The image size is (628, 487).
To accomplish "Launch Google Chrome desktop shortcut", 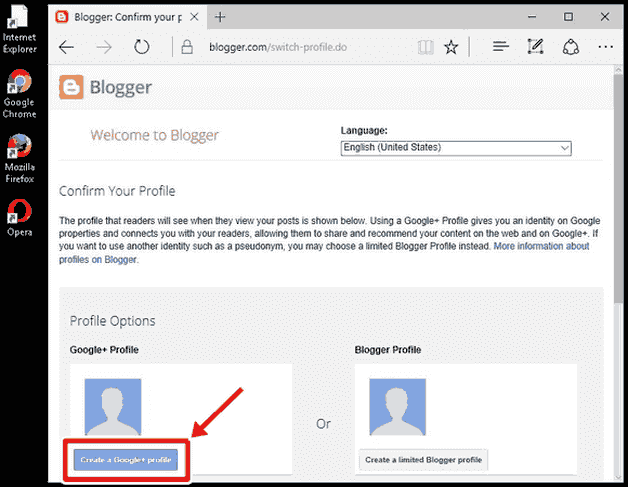I will click(x=19, y=94).
